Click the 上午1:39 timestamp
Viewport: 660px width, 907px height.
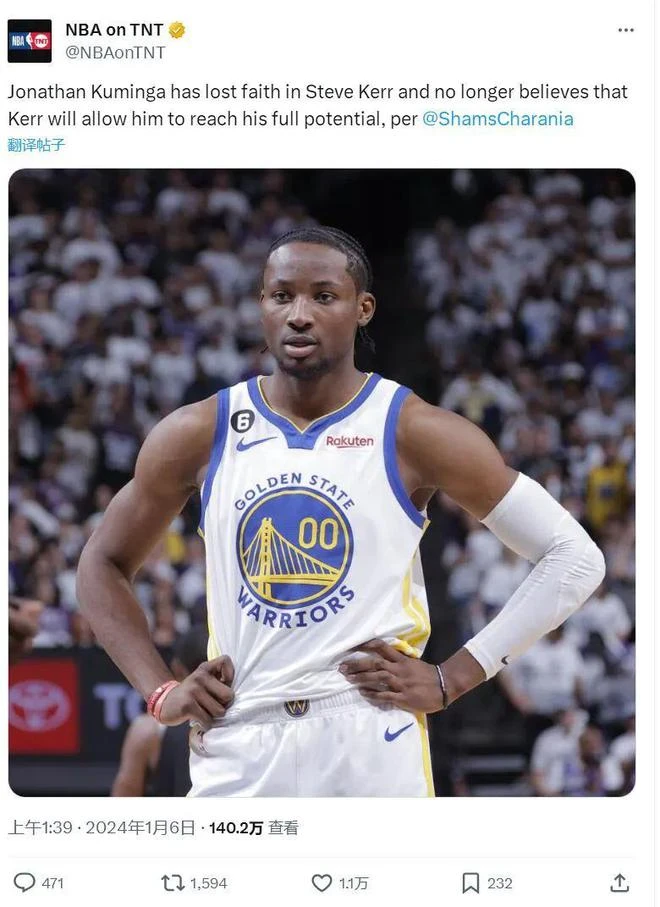click(40, 828)
